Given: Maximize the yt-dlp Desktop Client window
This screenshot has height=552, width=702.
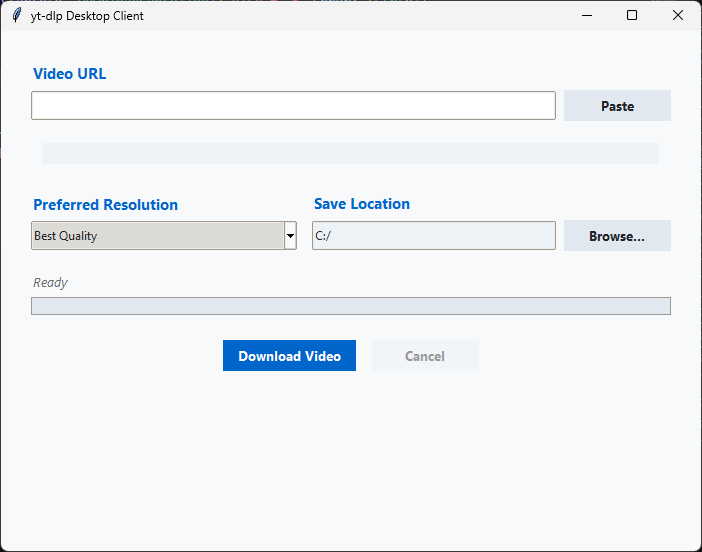Looking at the screenshot, I should (632, 15).
